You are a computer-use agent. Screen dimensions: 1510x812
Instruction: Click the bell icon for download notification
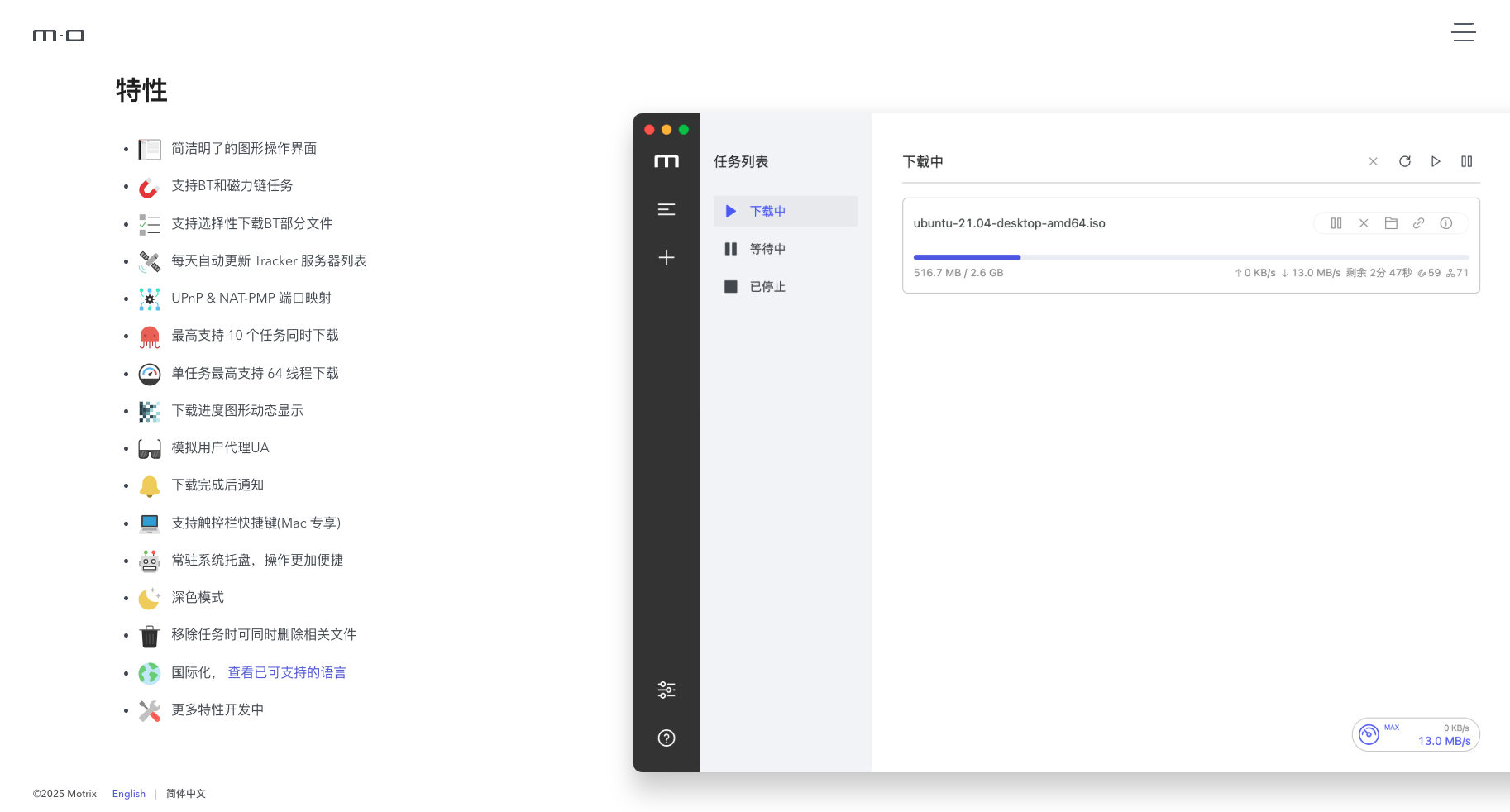click(150, 486)
